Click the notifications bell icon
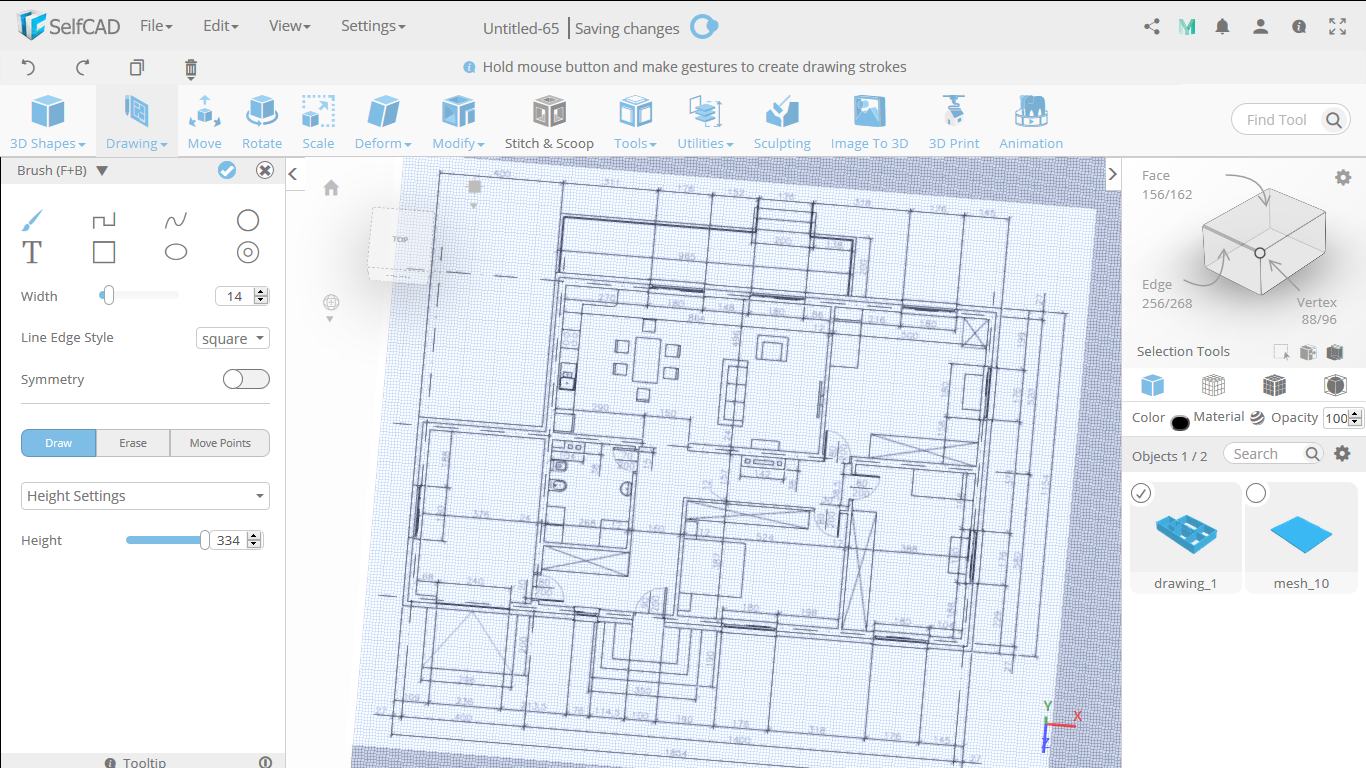 click(x=1222, y=27)
